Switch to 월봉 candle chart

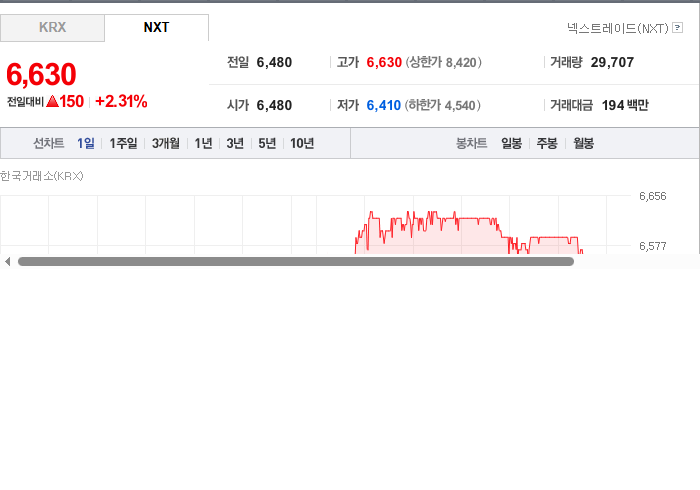click(583, 143)
